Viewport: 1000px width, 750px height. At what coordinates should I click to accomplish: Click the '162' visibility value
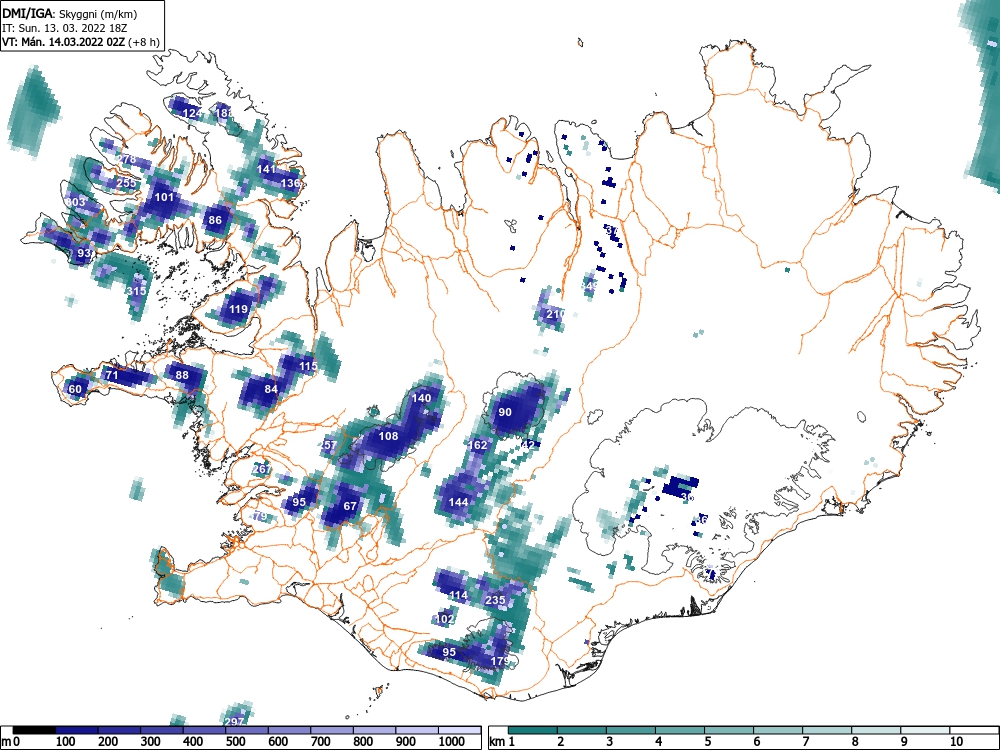pyautogui.click(x=478, y=445)
